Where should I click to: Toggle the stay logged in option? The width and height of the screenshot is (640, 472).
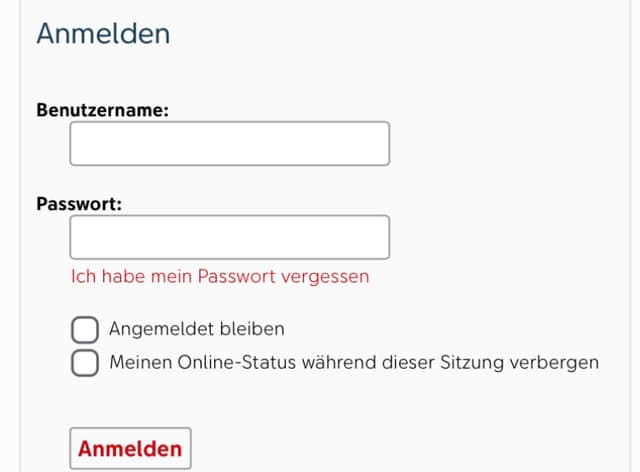click(x=85, y=329)
